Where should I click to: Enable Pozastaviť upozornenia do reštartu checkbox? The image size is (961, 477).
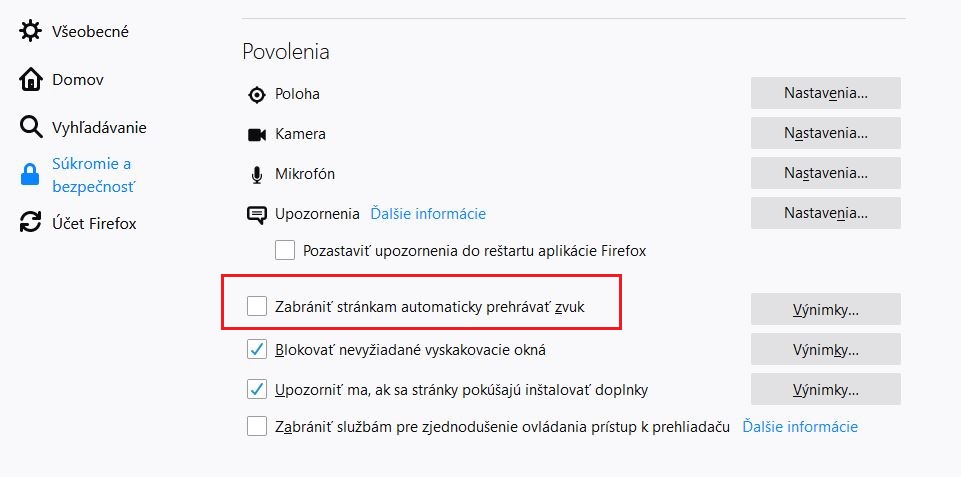285,250
